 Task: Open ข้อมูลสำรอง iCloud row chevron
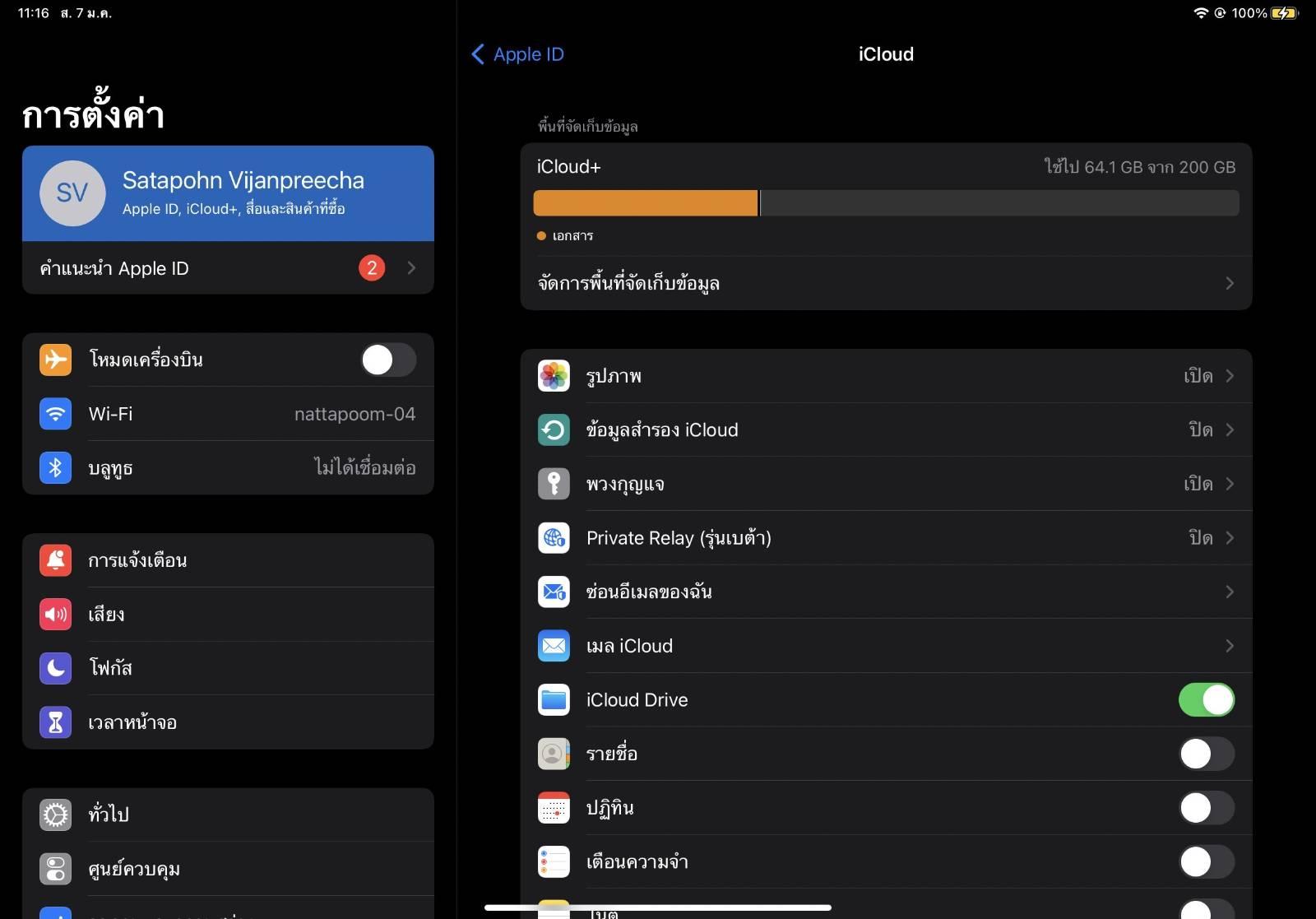tap(1230, 429)
